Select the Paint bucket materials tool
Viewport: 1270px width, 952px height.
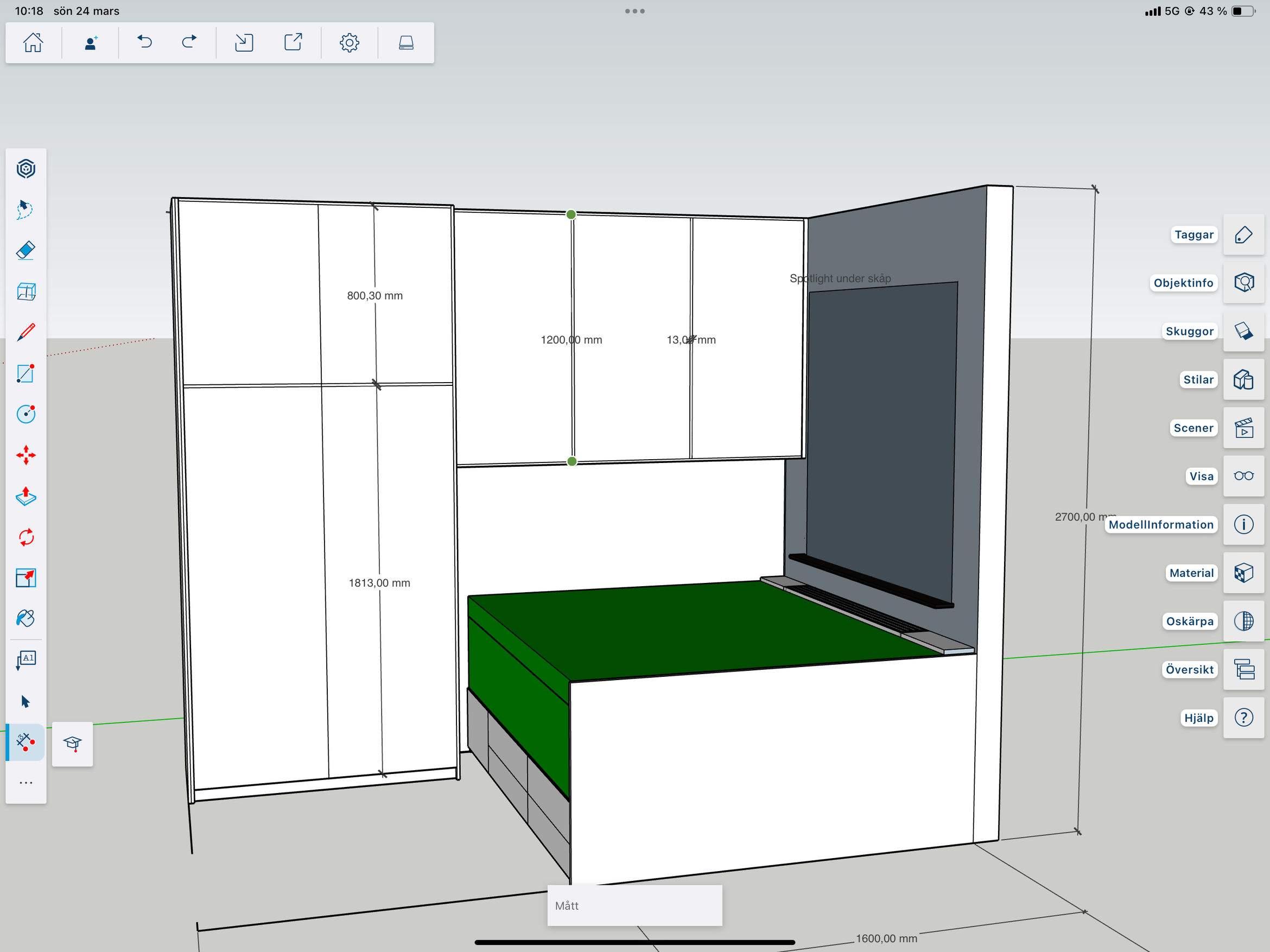click(26, 618)
